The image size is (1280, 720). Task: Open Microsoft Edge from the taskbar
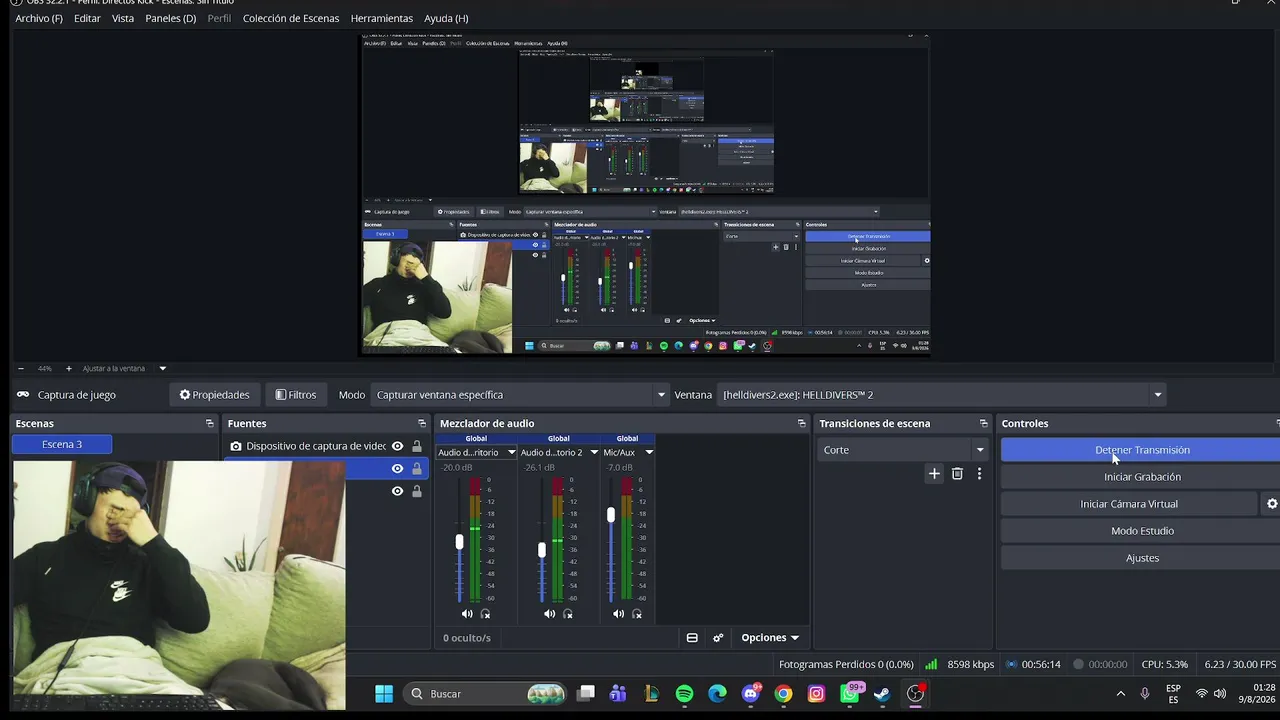pyautogui.click(x=717, y=694)
